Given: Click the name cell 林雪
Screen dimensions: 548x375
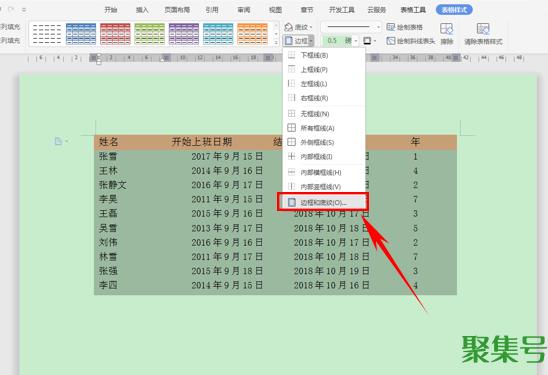Looking at the screenshot, I should point(108,257).
